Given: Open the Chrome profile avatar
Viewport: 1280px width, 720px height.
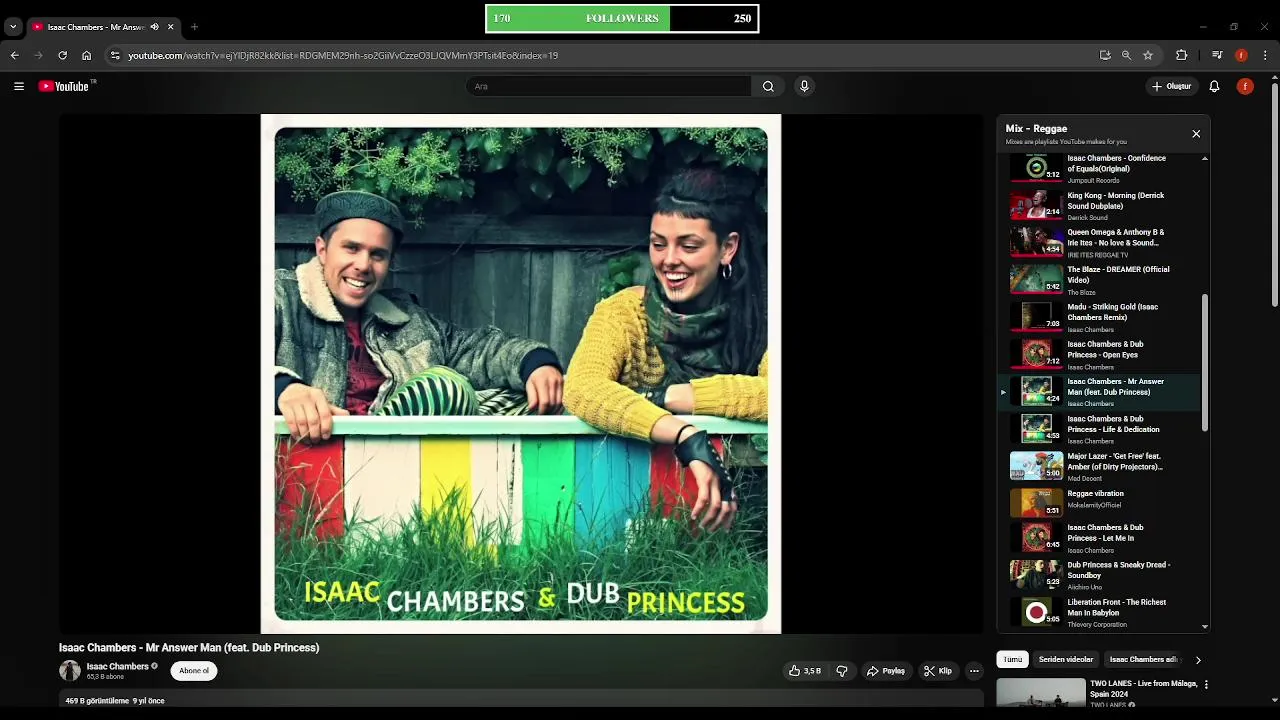Looking at the screenshot, I should click(1241, 55).
